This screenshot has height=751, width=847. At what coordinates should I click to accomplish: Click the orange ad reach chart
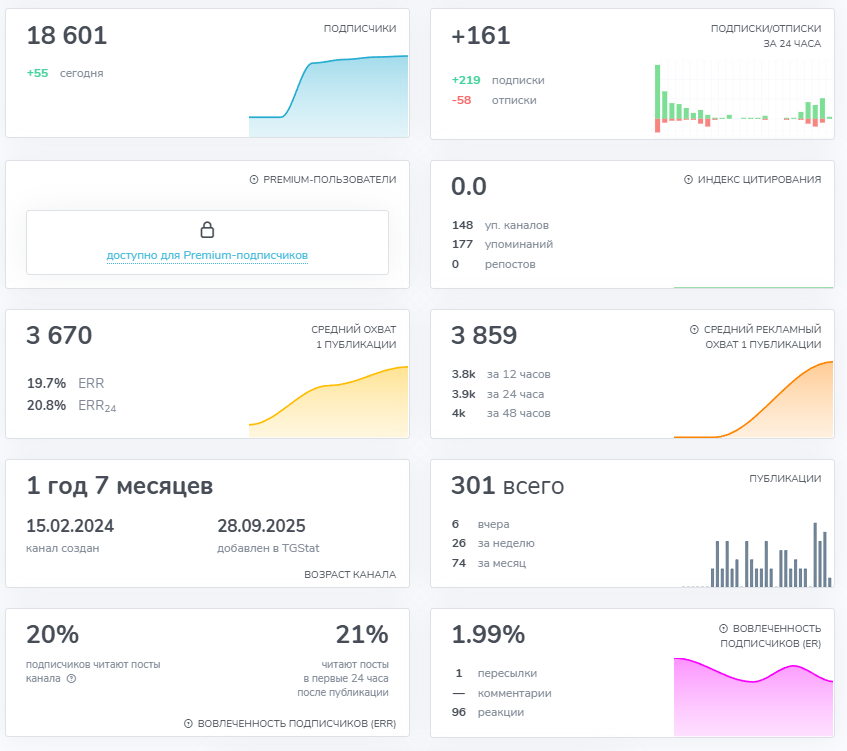tap(754, 399)
